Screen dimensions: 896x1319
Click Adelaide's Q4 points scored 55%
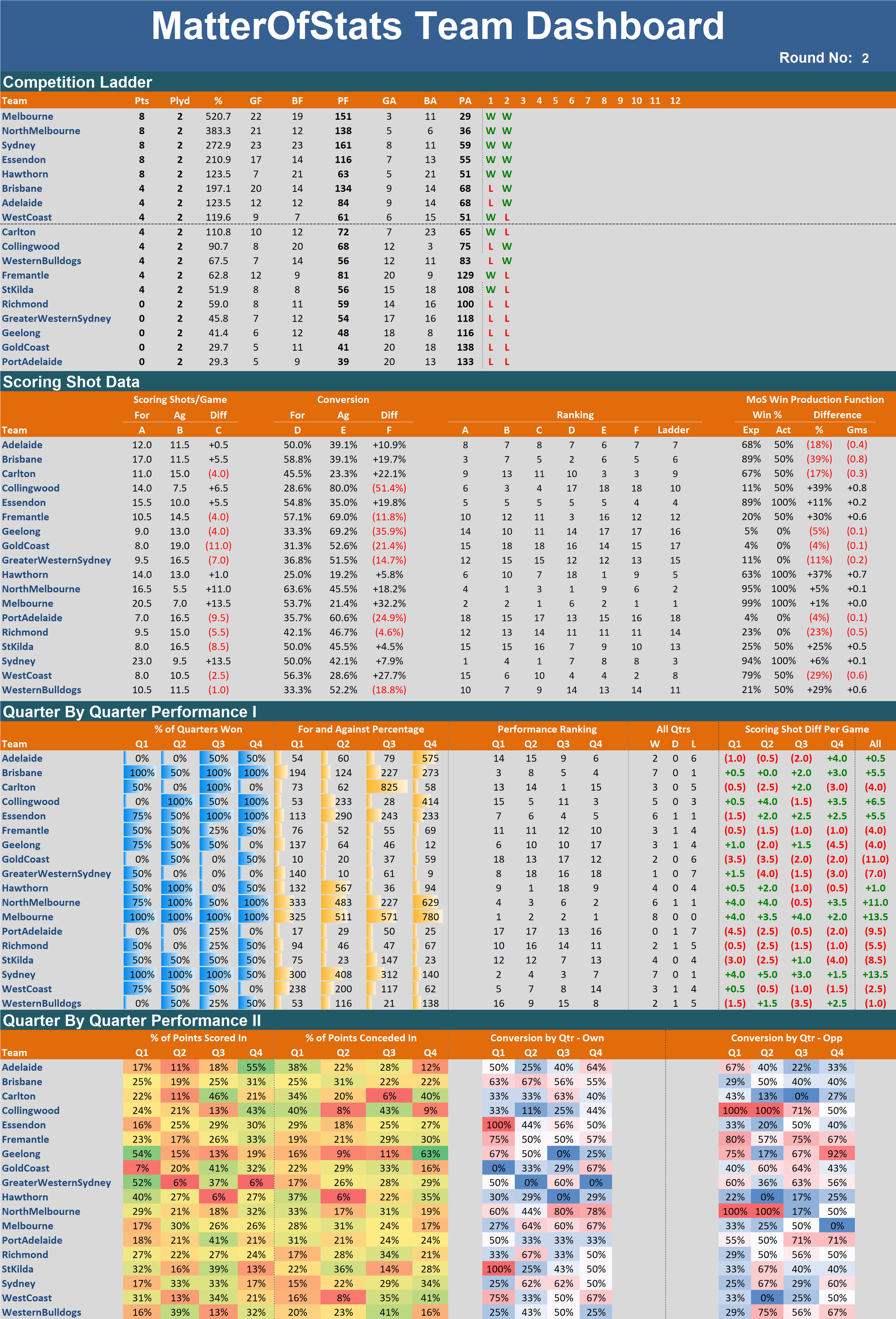pyautogui.click(x=256, y=1068)
